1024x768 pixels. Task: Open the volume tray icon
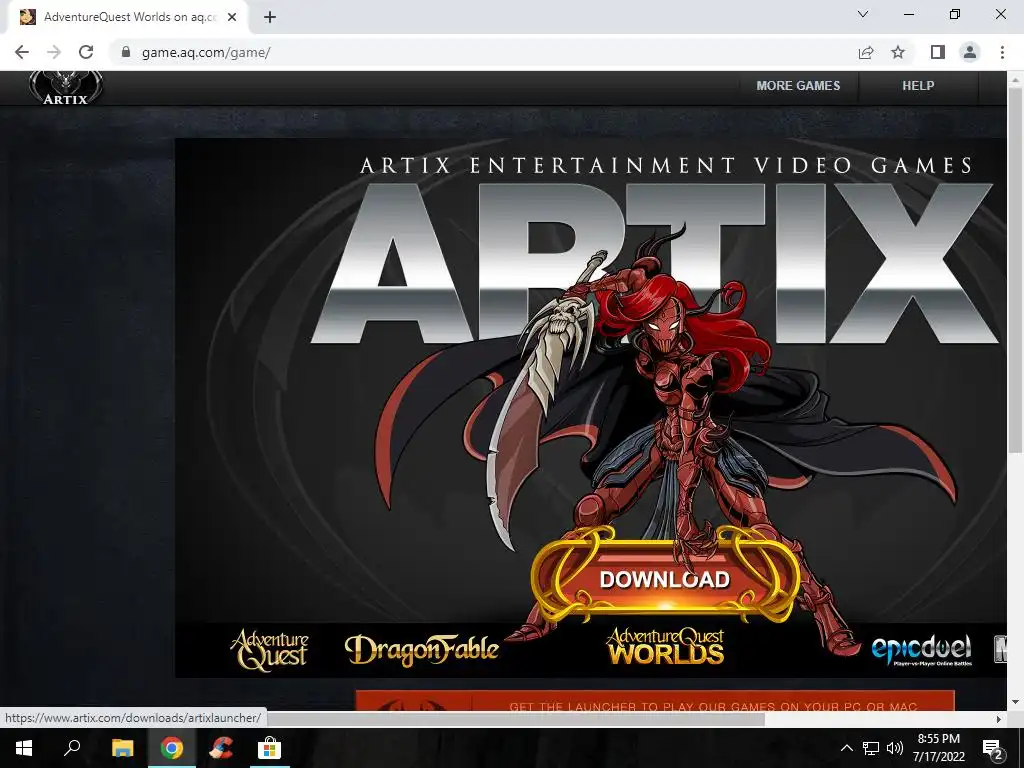click(895, 748)
